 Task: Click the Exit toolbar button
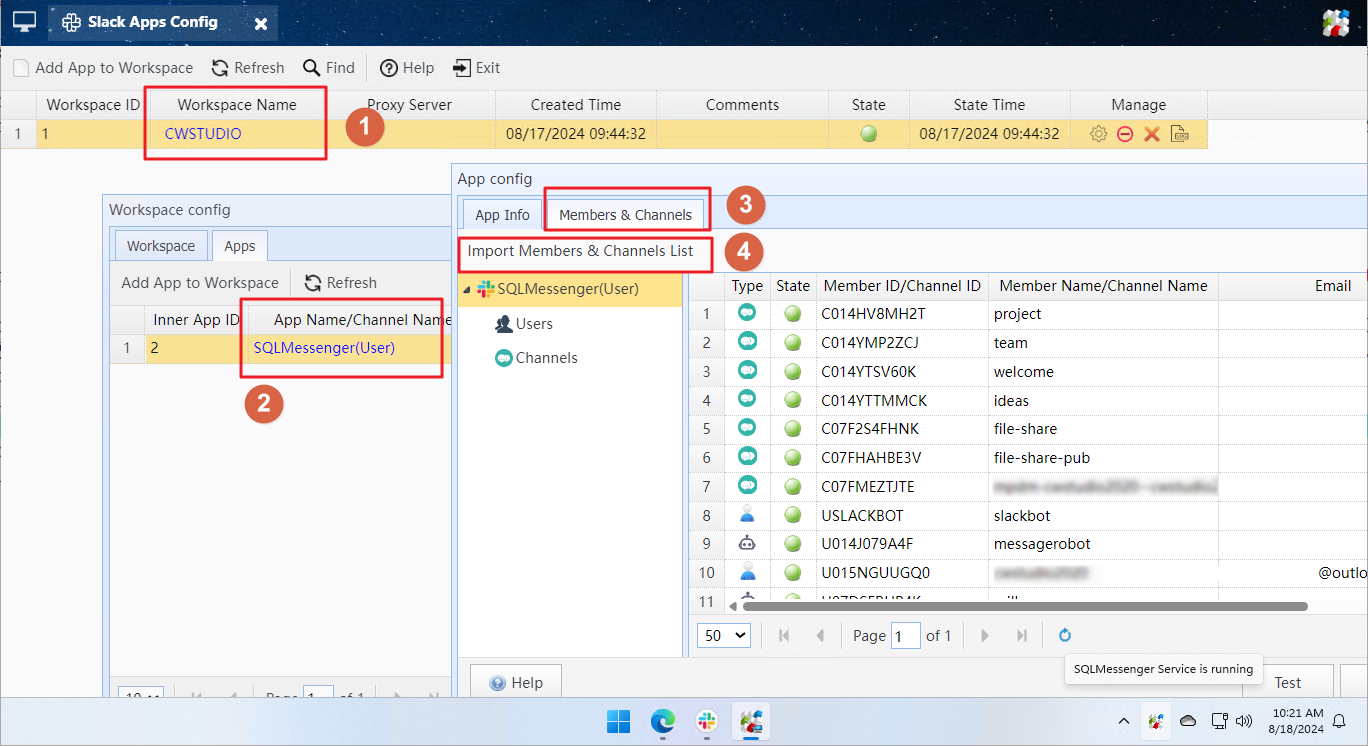(476, 68)
